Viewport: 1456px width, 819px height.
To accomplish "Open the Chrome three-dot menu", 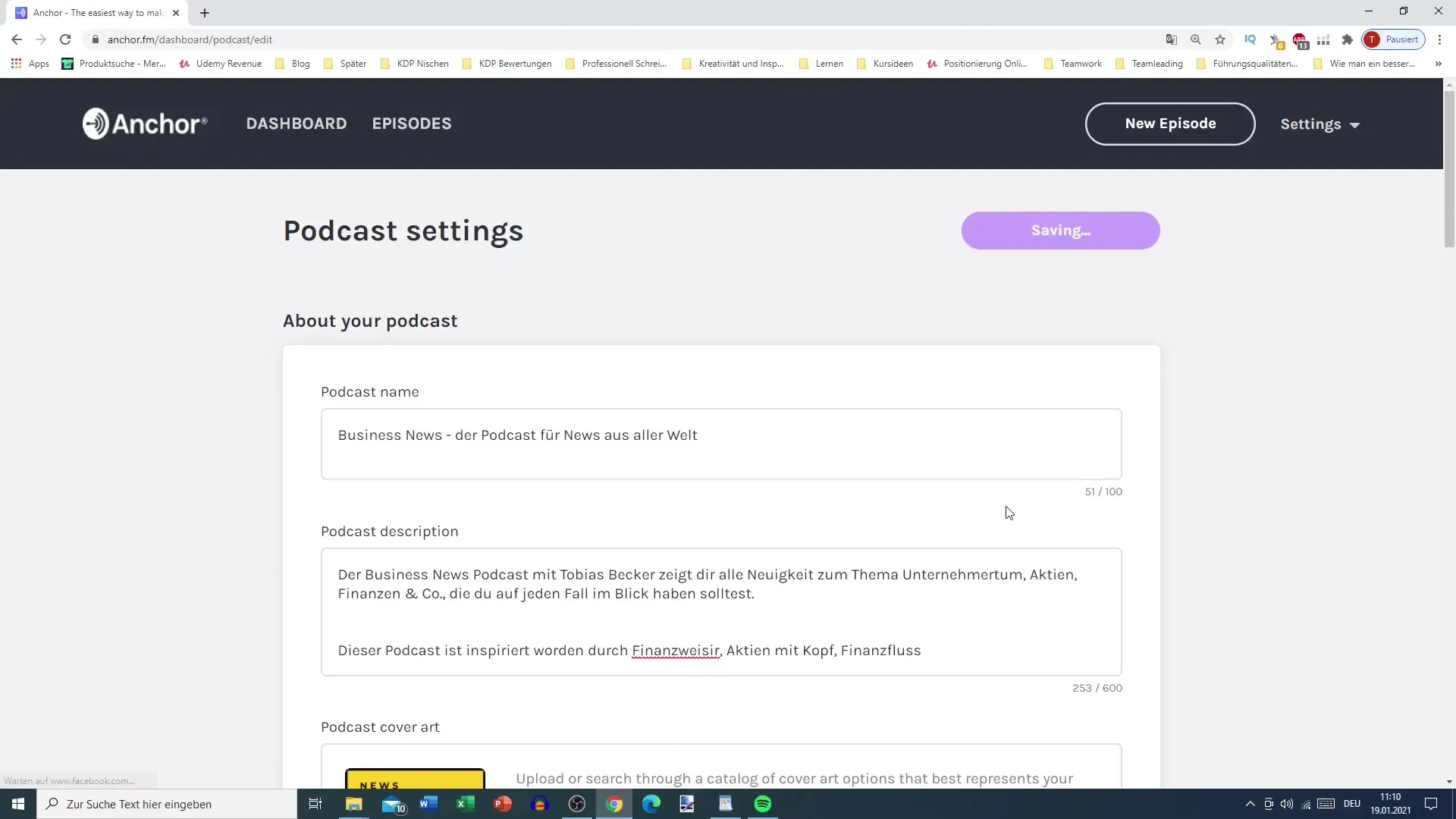I will point(1439,39).
